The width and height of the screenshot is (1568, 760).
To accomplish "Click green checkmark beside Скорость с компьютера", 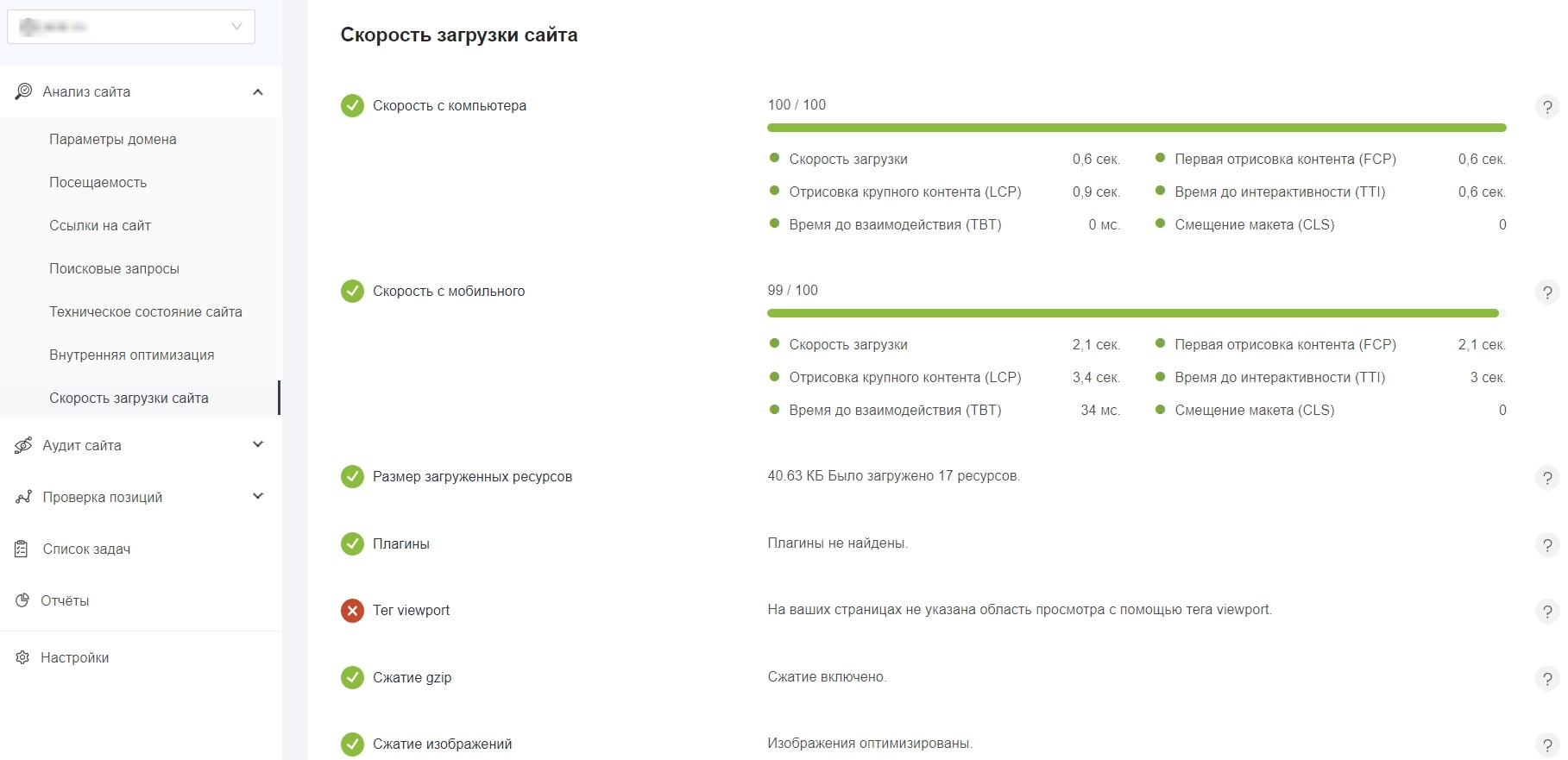I will (x=352, y=106).
